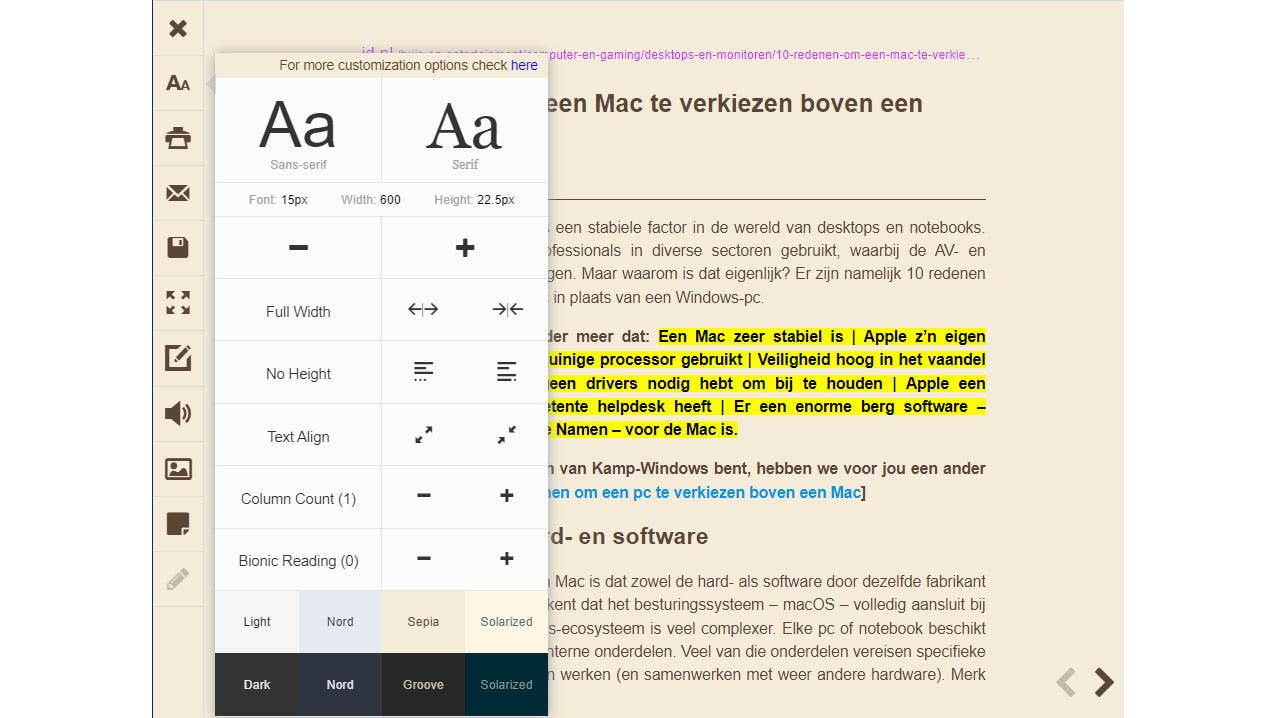Click the Full Width option
The image size is (1276, 718).
coord(298,311)
